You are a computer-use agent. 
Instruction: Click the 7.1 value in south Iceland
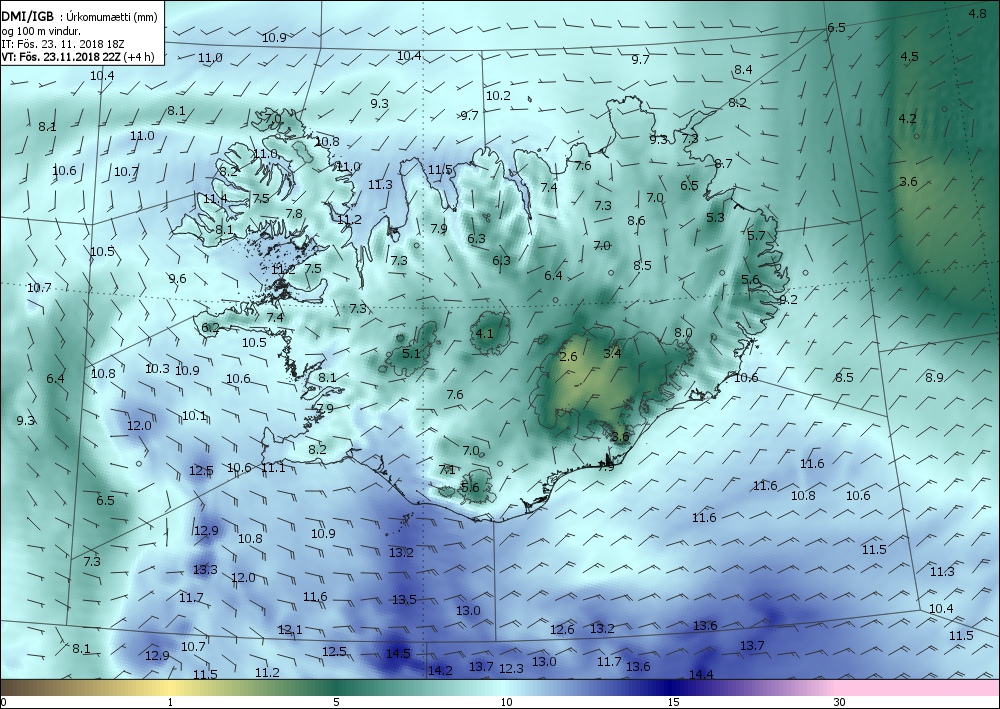[x=447, y=470]
